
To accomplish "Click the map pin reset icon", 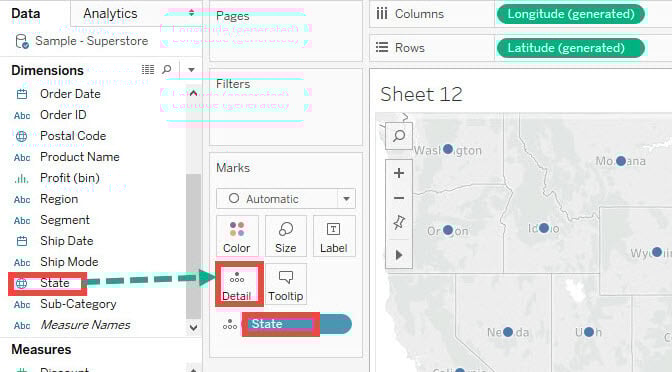I will 399,222.
